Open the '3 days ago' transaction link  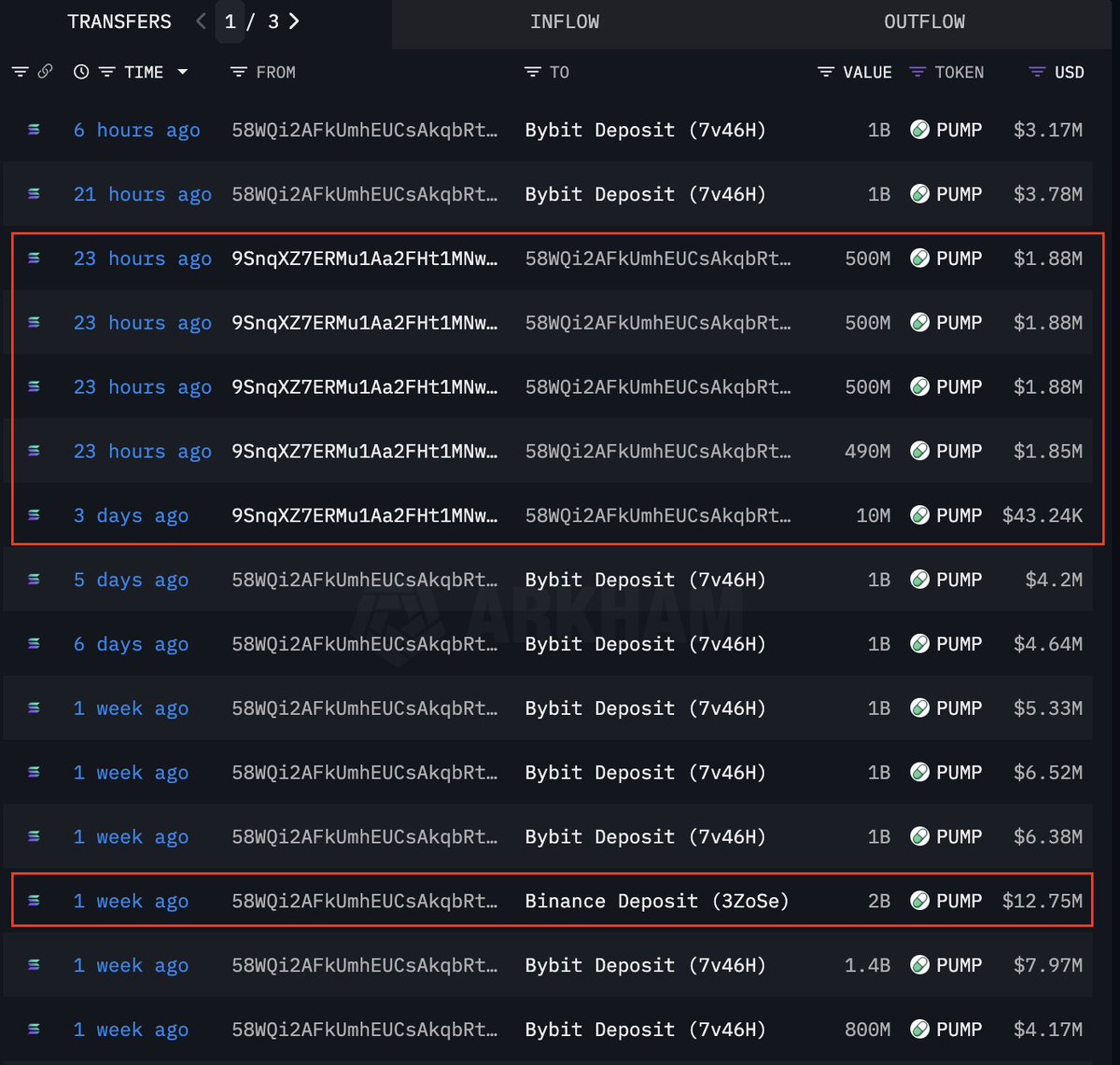pyautogui.click(x=131, y=515)
